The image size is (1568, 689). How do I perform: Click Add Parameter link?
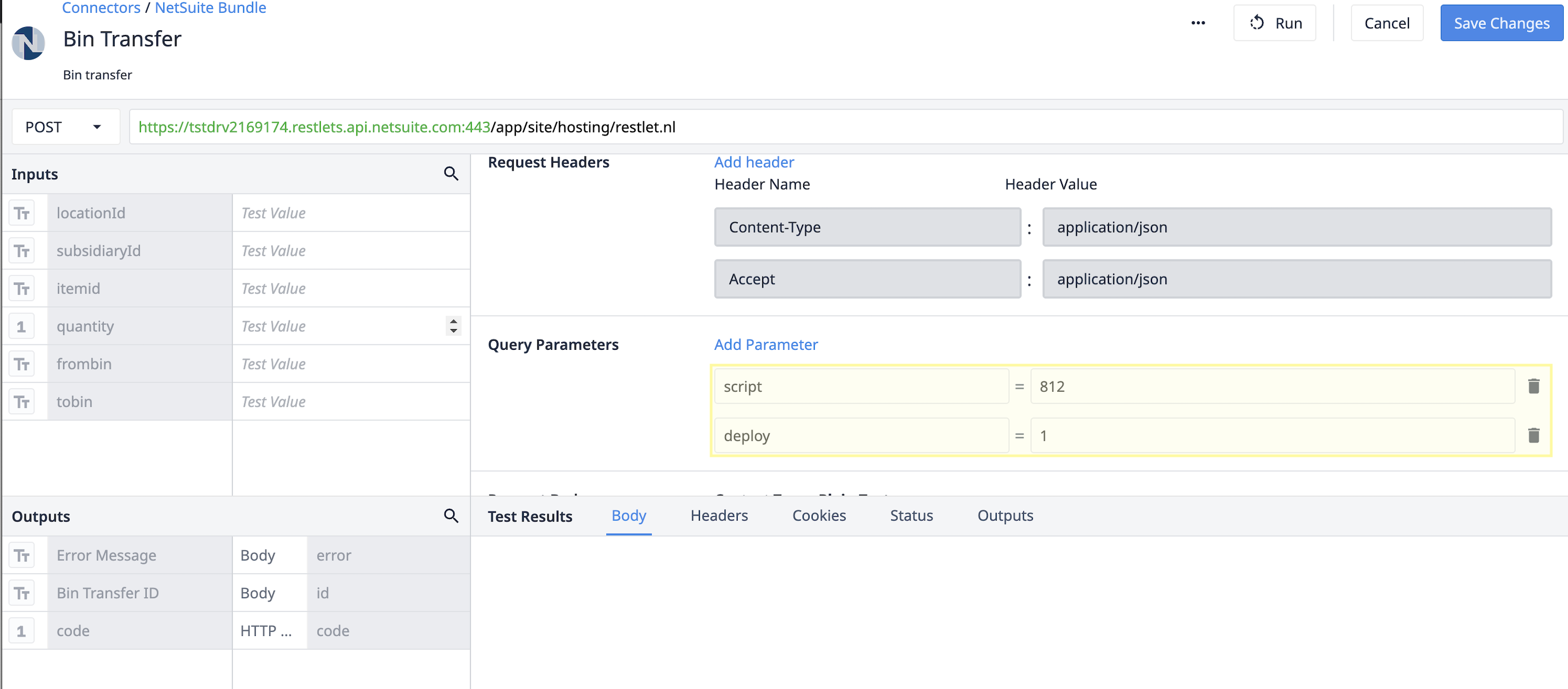pos(766,344)
